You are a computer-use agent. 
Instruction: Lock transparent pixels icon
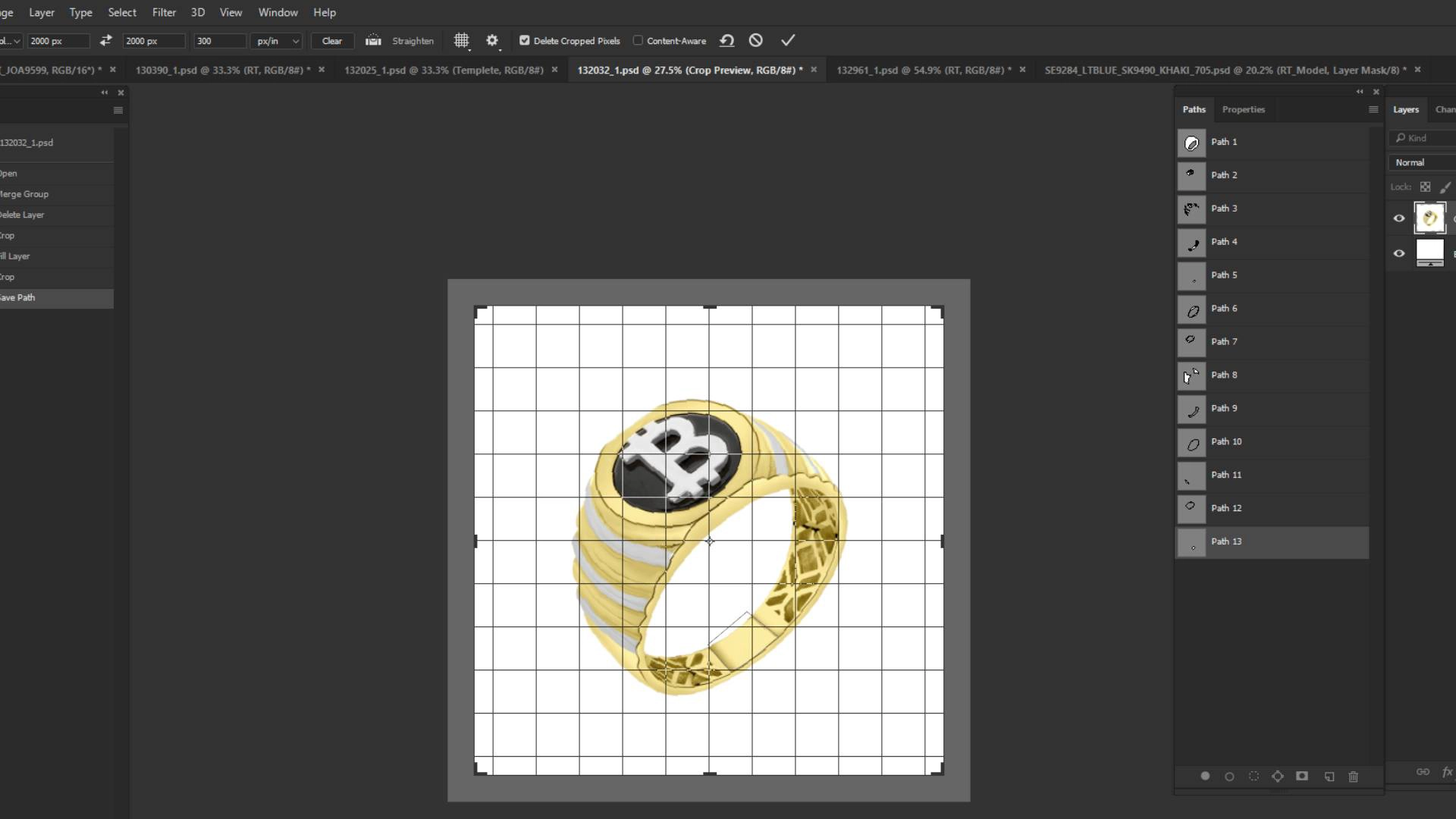pyautogui.click(x=1425, y=187)
